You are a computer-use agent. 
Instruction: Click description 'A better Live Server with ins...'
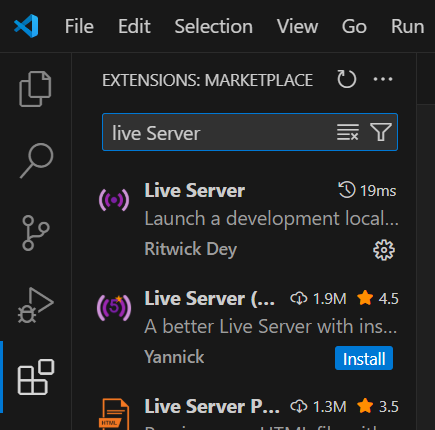tap(271, 327)
